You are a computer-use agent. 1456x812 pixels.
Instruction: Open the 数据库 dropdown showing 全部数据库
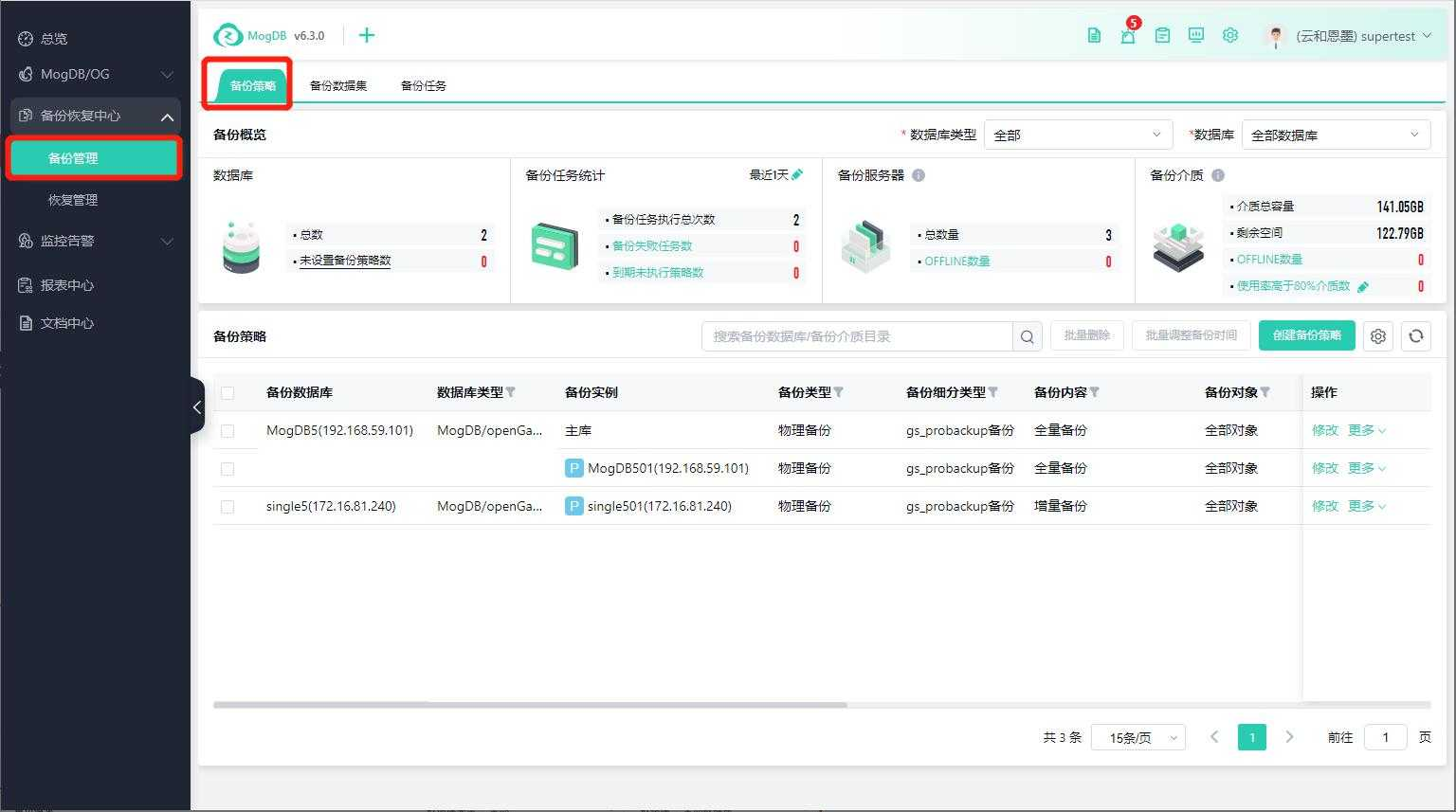pos(1336,135)
